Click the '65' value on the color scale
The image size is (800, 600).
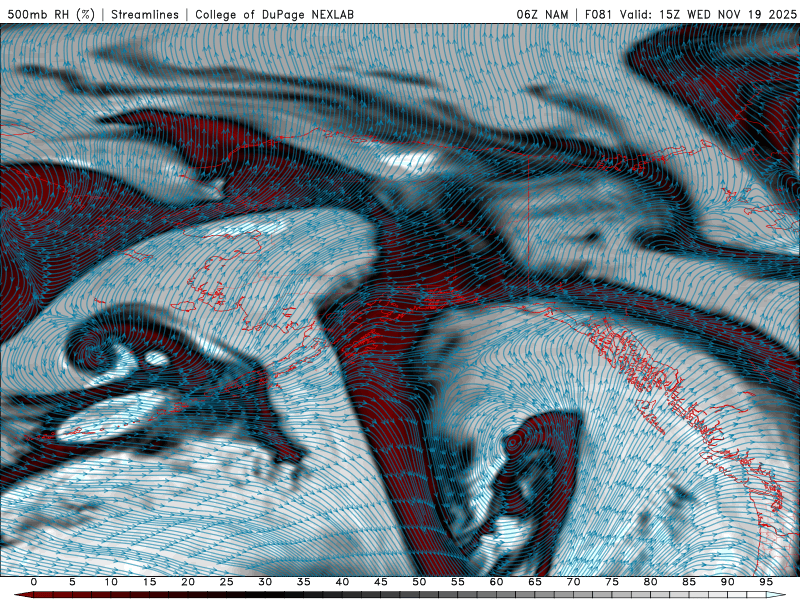(535, 582)
